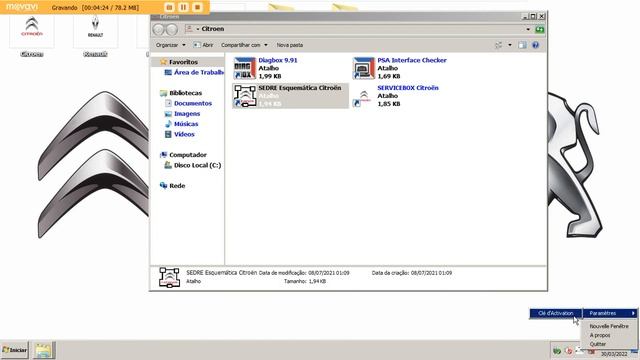Open Explorer help icon

[536, 45]
